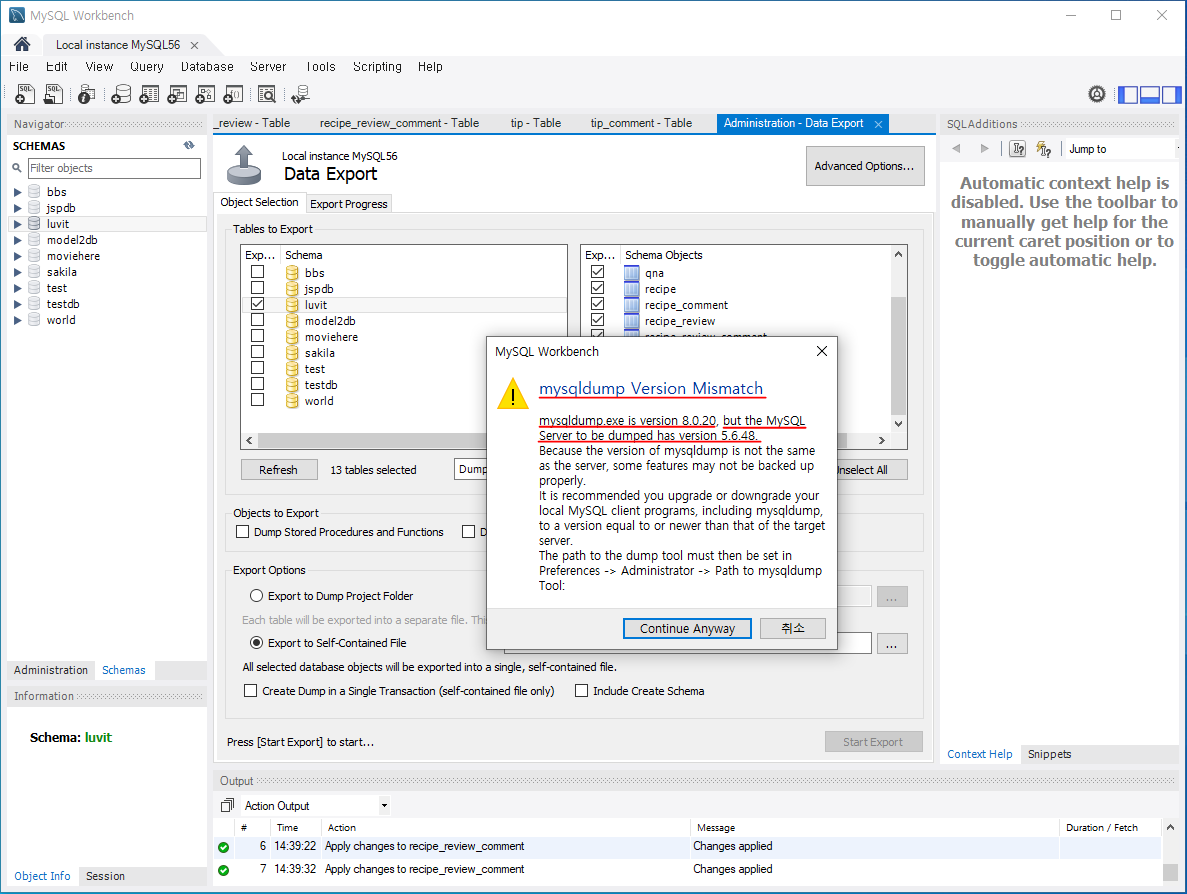Click the schema list horizontal scrollbar
Viewport: 1187px width, 894px height.
tap(371, 440)
